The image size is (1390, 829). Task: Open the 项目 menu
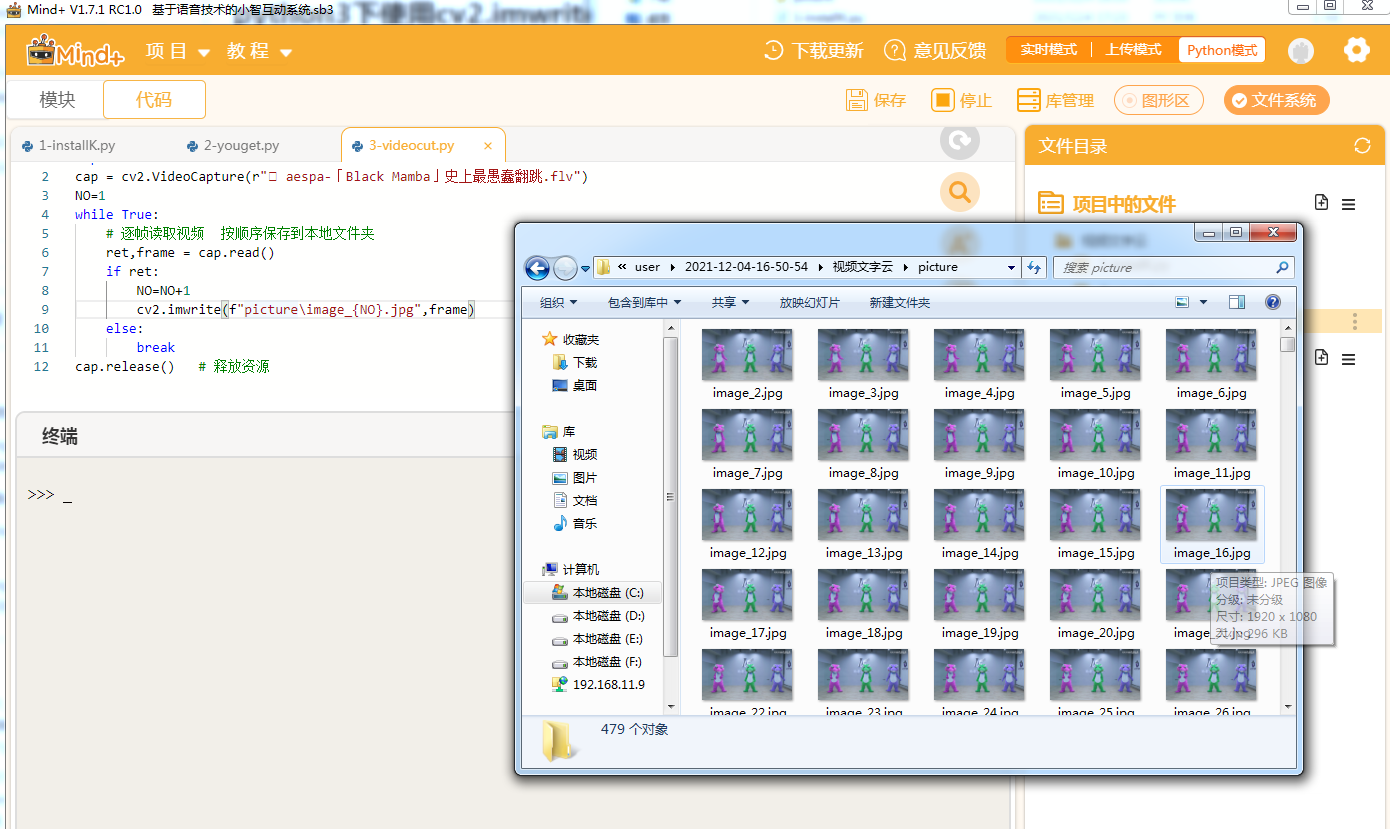click(x=178, y=51)
